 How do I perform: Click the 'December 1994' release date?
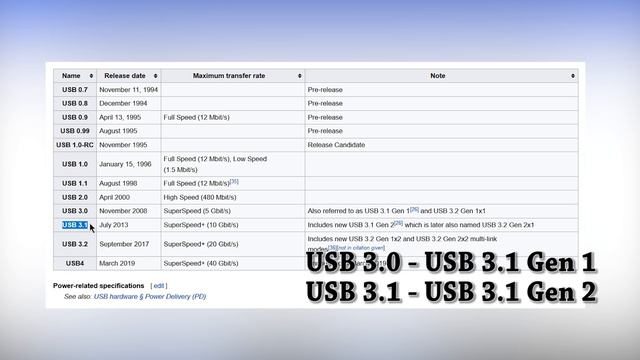(123, 103)
